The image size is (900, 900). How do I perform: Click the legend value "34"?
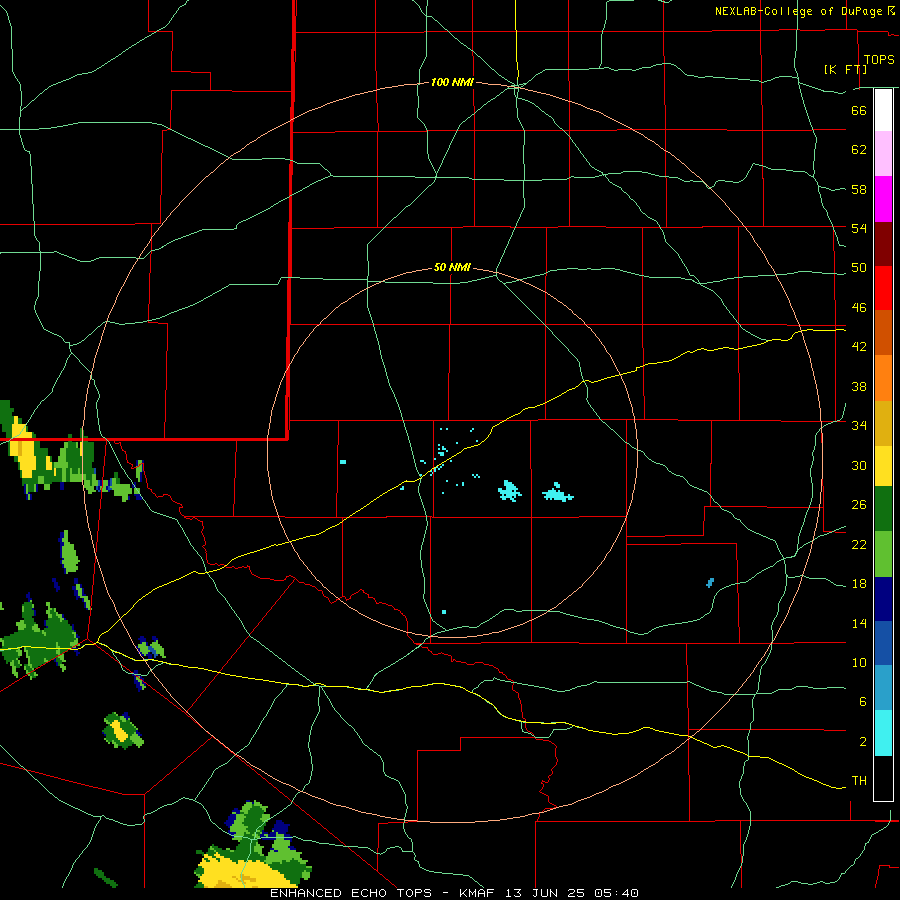859,426
